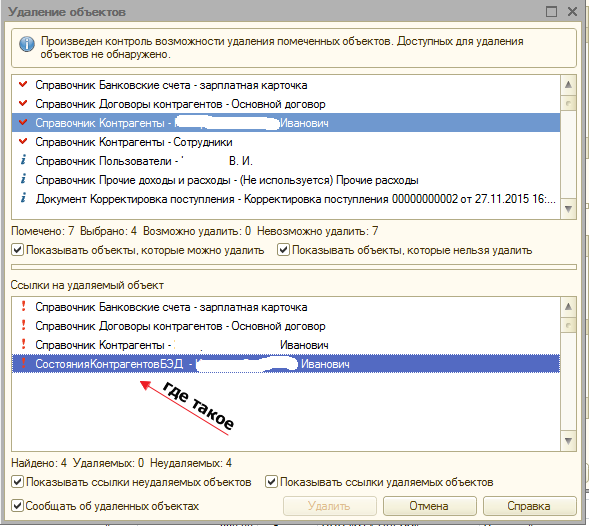The height and width of the screenshot is (526, 589).
Task: Select highlighted Справочник Контрагенты Иванович upper row
Action: [x=286, y=123]
